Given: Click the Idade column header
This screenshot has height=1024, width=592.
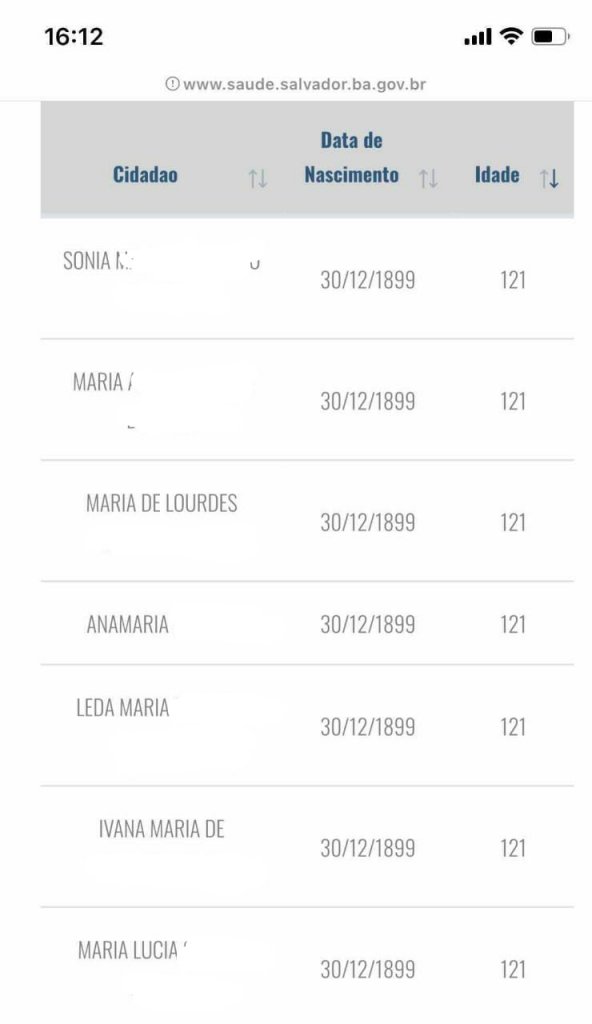Looking at the screenshot, I should (497, 174).
